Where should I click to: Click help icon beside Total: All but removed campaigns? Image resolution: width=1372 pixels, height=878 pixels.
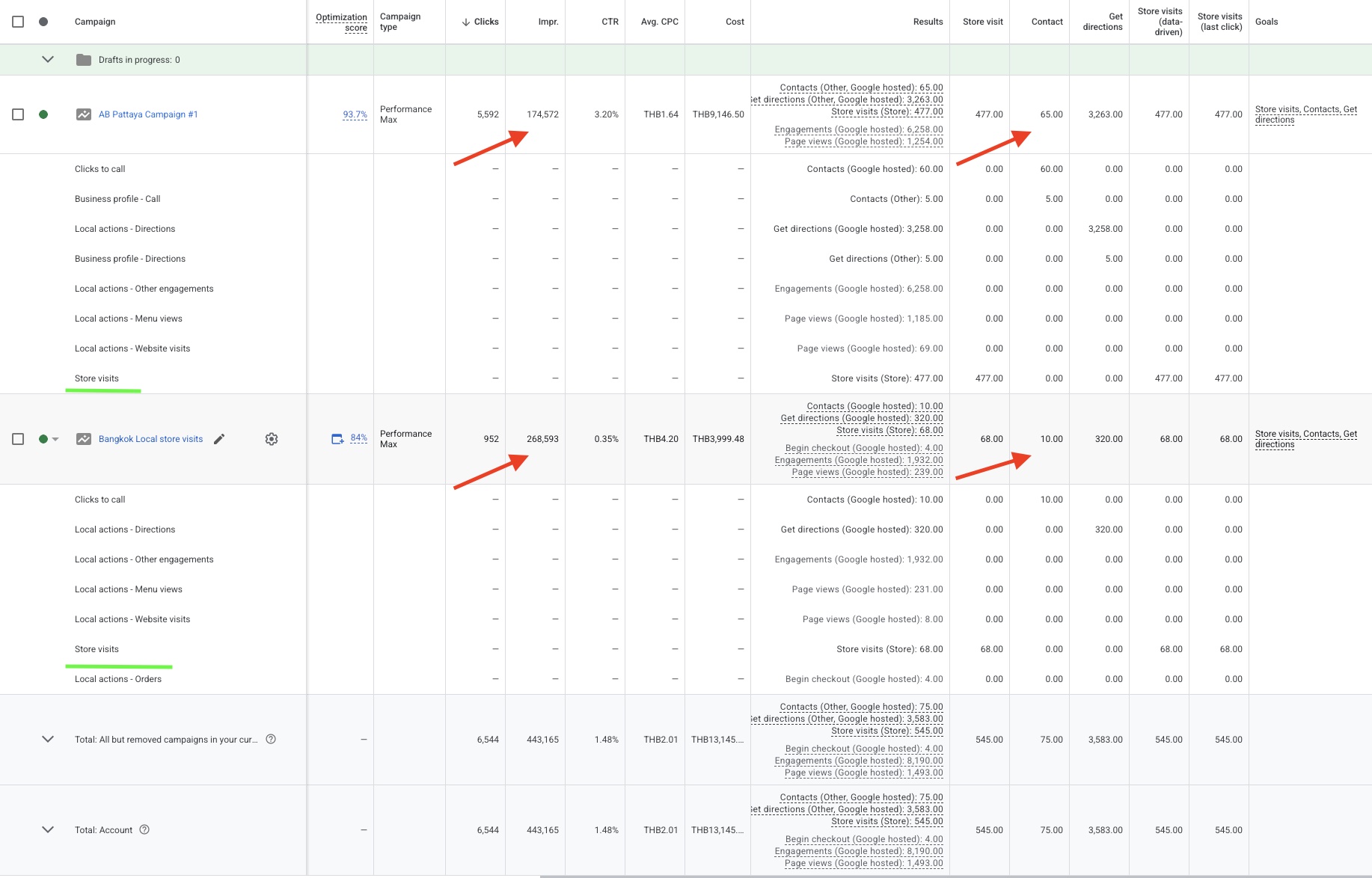[271, 739]
